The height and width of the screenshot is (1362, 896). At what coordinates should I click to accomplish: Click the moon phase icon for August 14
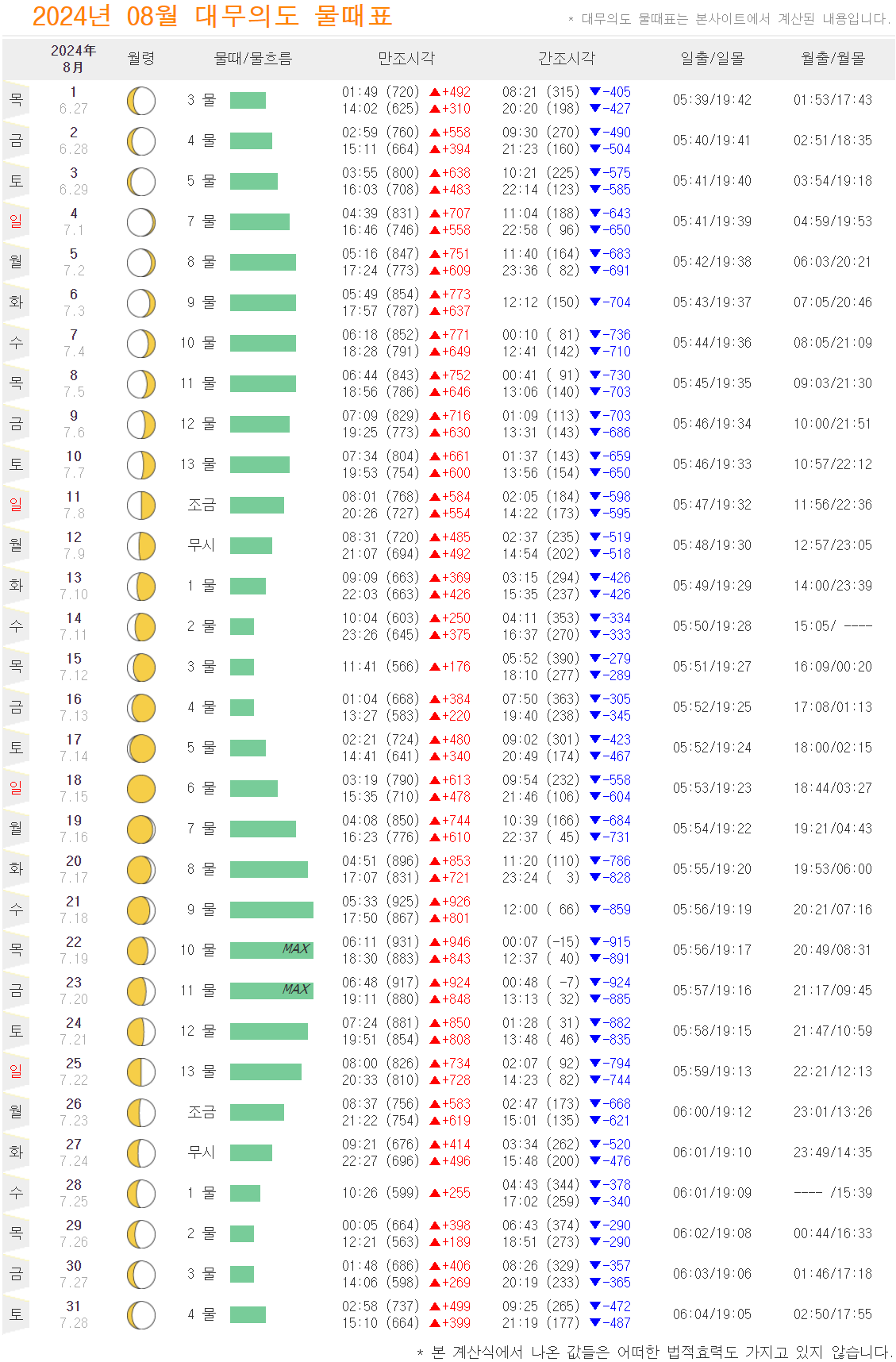pyautogui.click(x=141, y=627)
